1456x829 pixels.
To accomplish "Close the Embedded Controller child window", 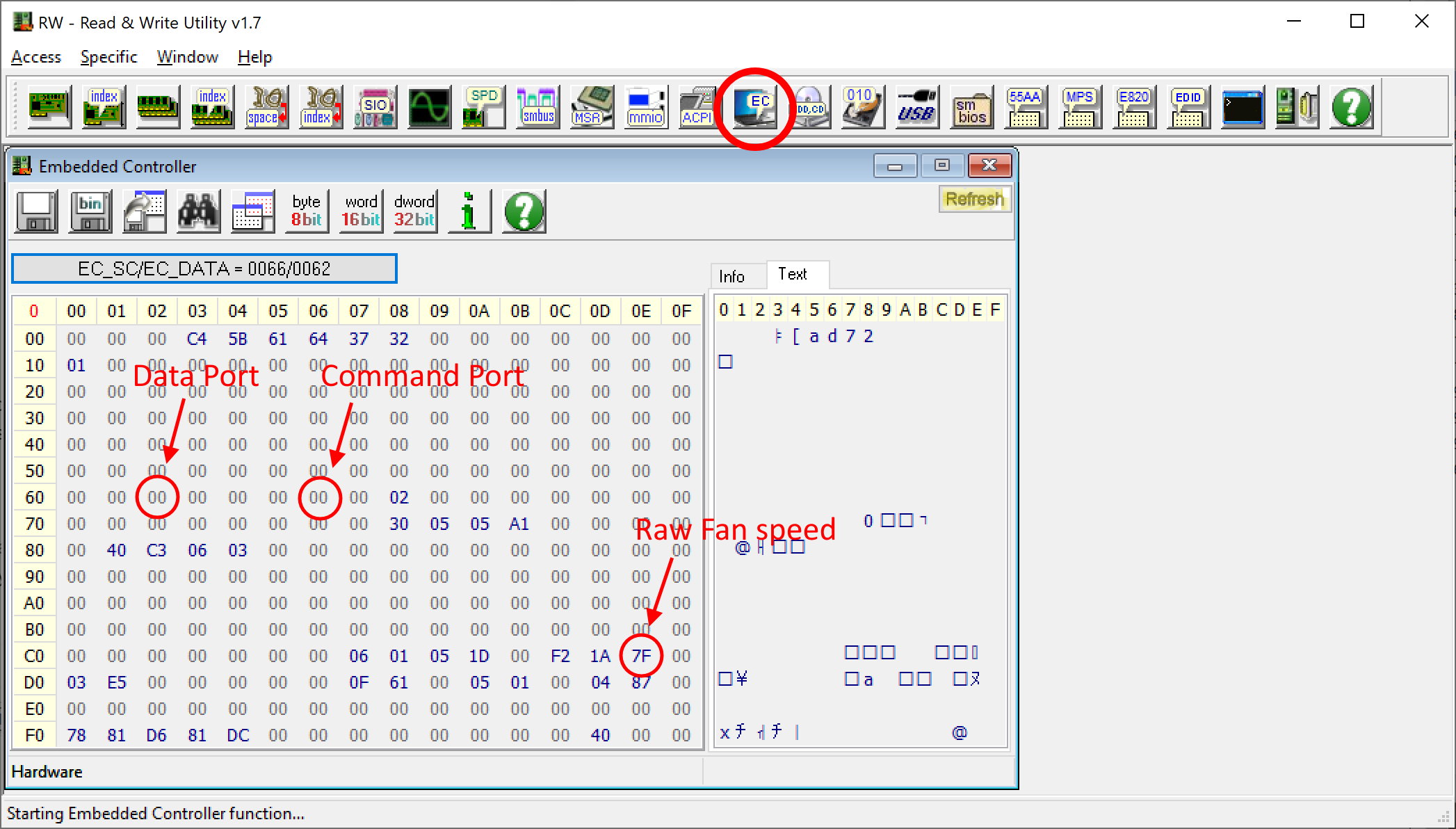I will pyautogui.click(x=989, y=166).
